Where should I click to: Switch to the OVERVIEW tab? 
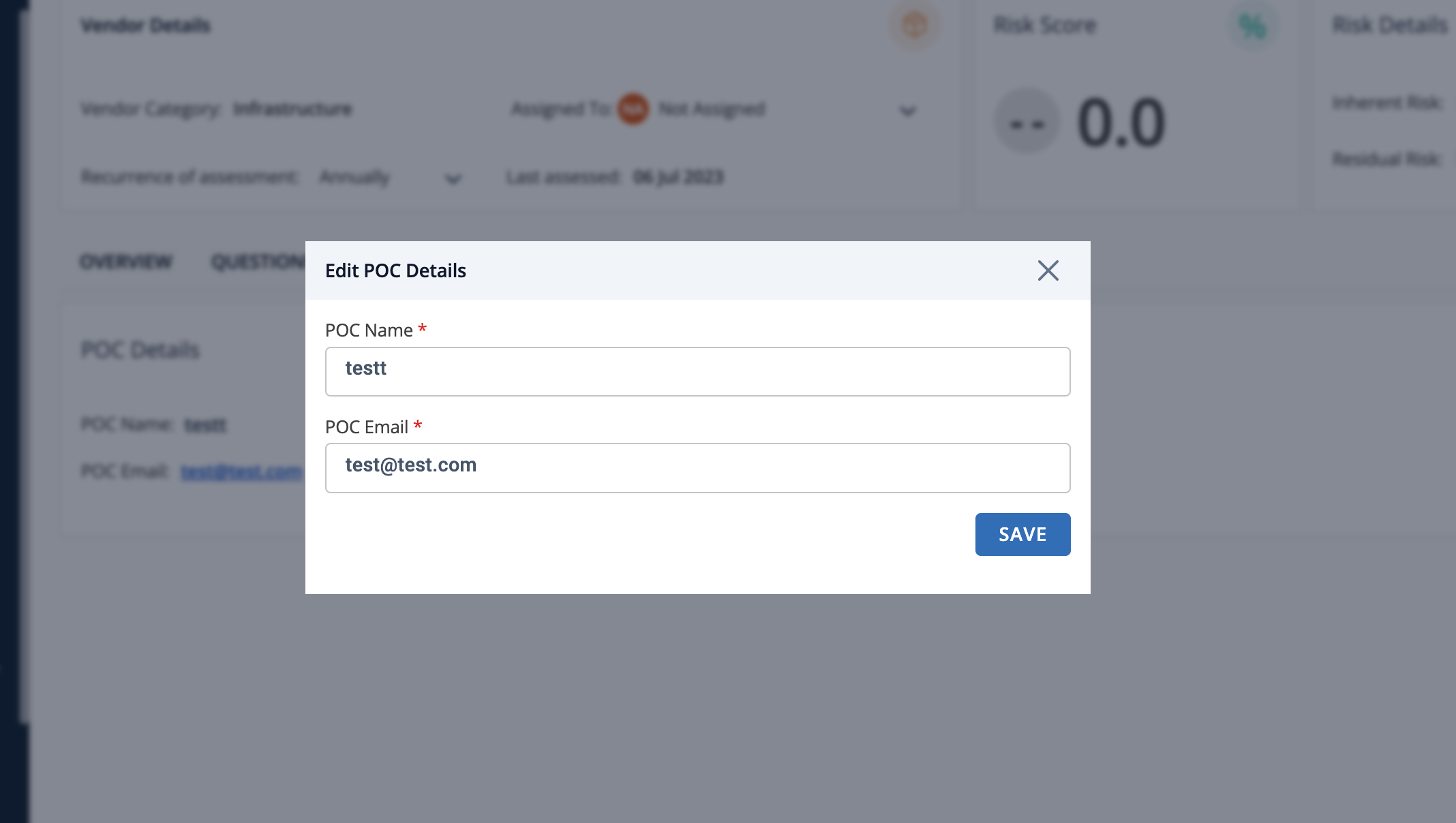(x=126, y=262)
